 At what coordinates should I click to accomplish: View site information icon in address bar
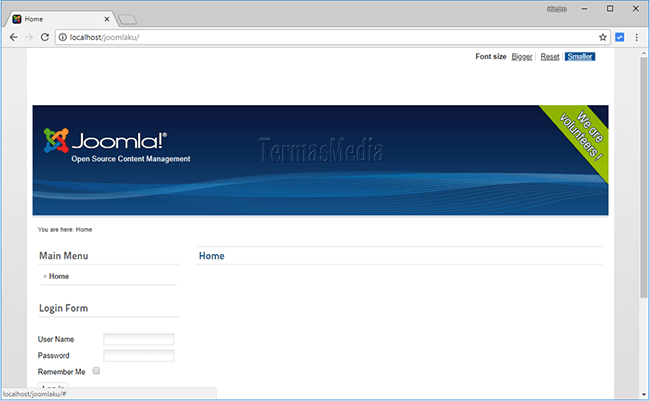point(63,37)
